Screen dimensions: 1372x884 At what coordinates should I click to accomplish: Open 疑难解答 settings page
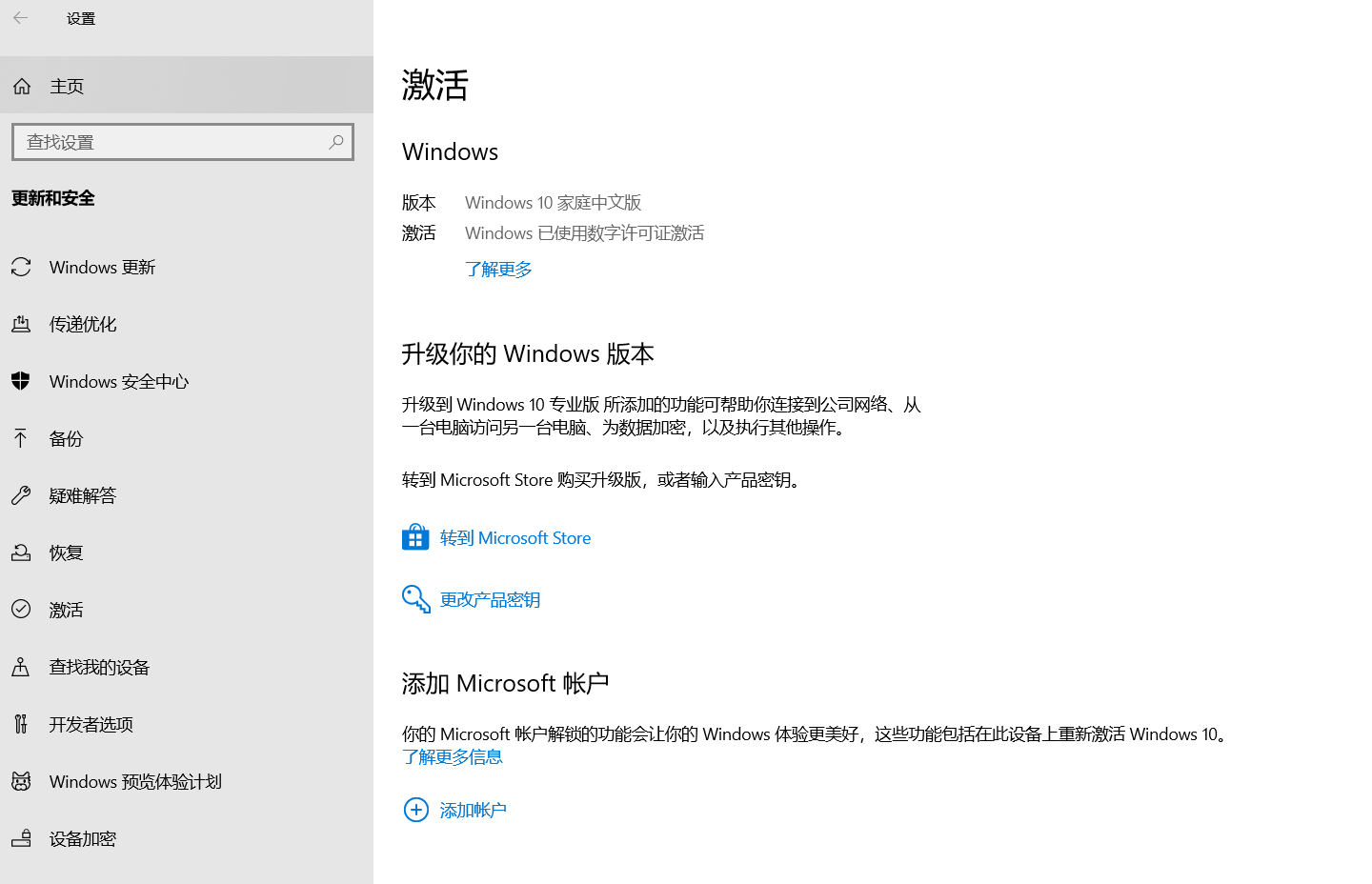coord(187,495)
